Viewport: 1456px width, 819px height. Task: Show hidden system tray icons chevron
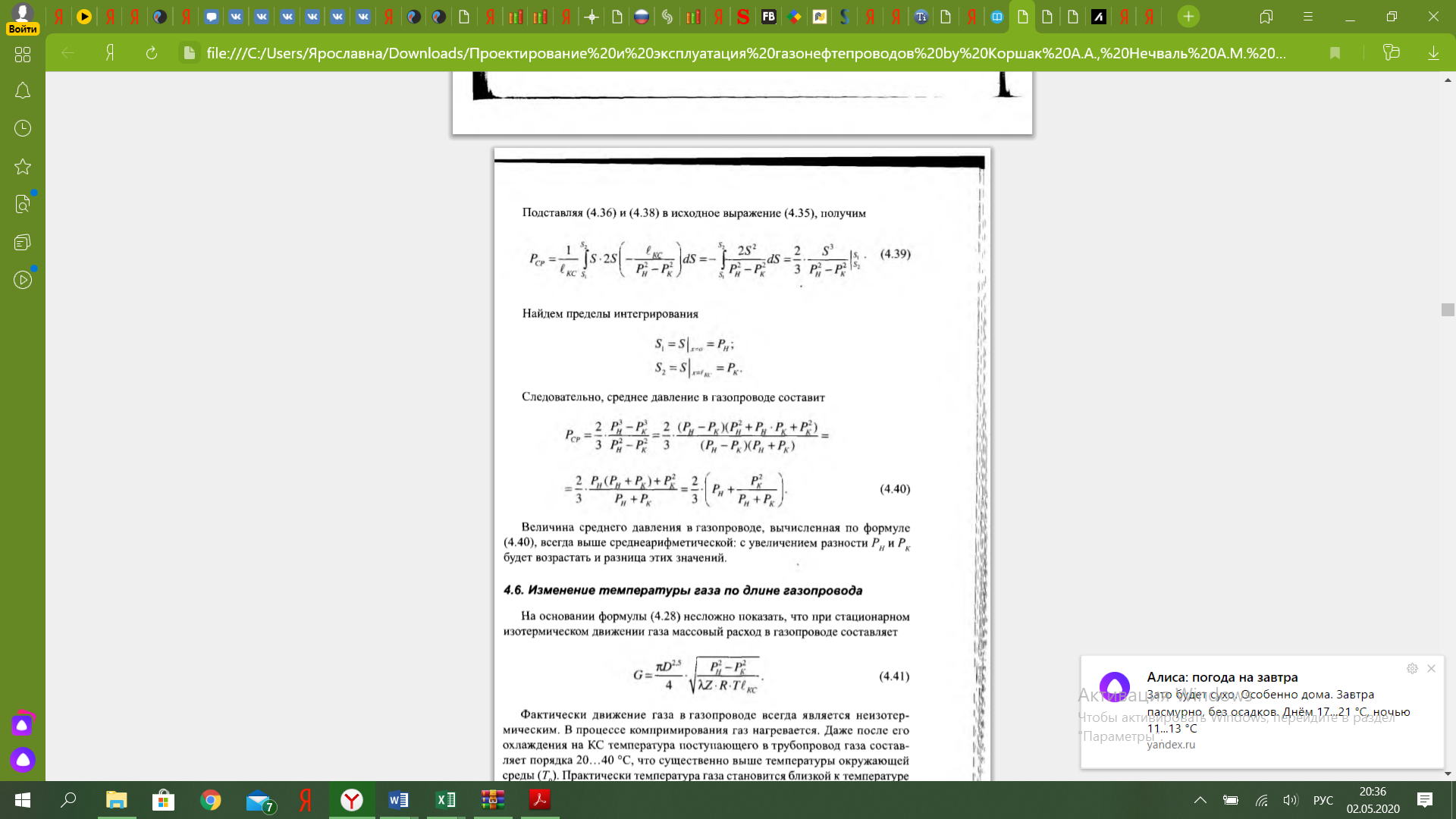[x=1200, y=800]
